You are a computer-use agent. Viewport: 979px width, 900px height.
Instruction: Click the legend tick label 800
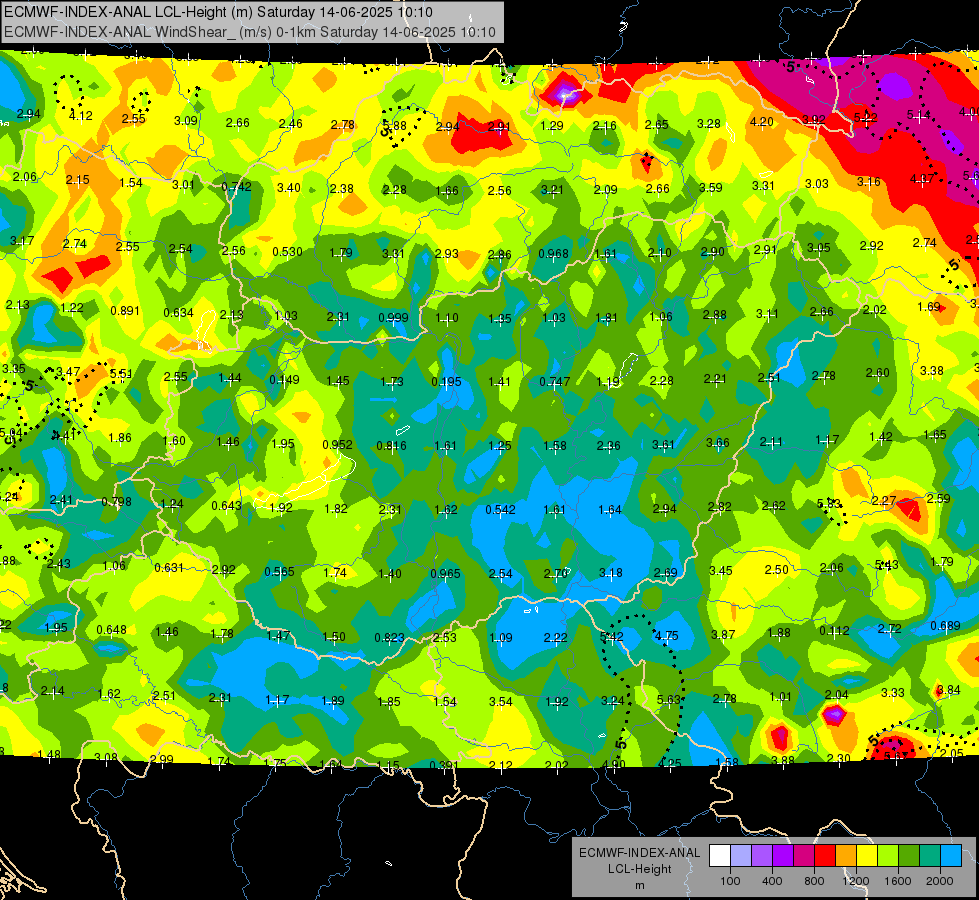coord(814,881)
